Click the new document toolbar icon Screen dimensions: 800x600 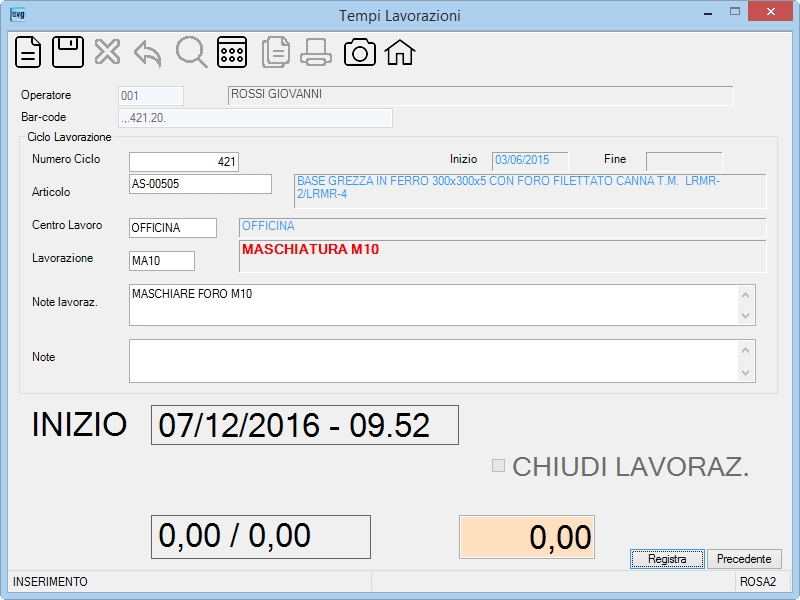pos(28,52)
